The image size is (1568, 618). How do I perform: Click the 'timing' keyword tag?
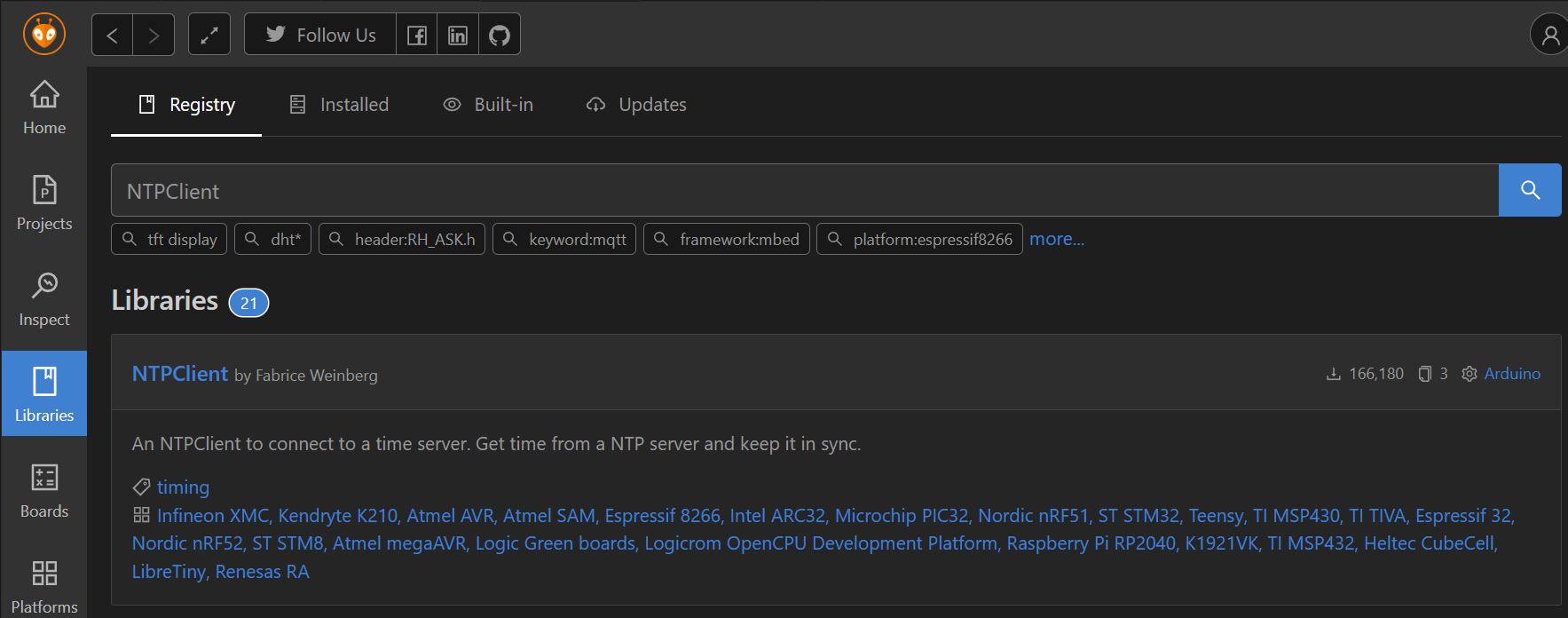[183, 487]
